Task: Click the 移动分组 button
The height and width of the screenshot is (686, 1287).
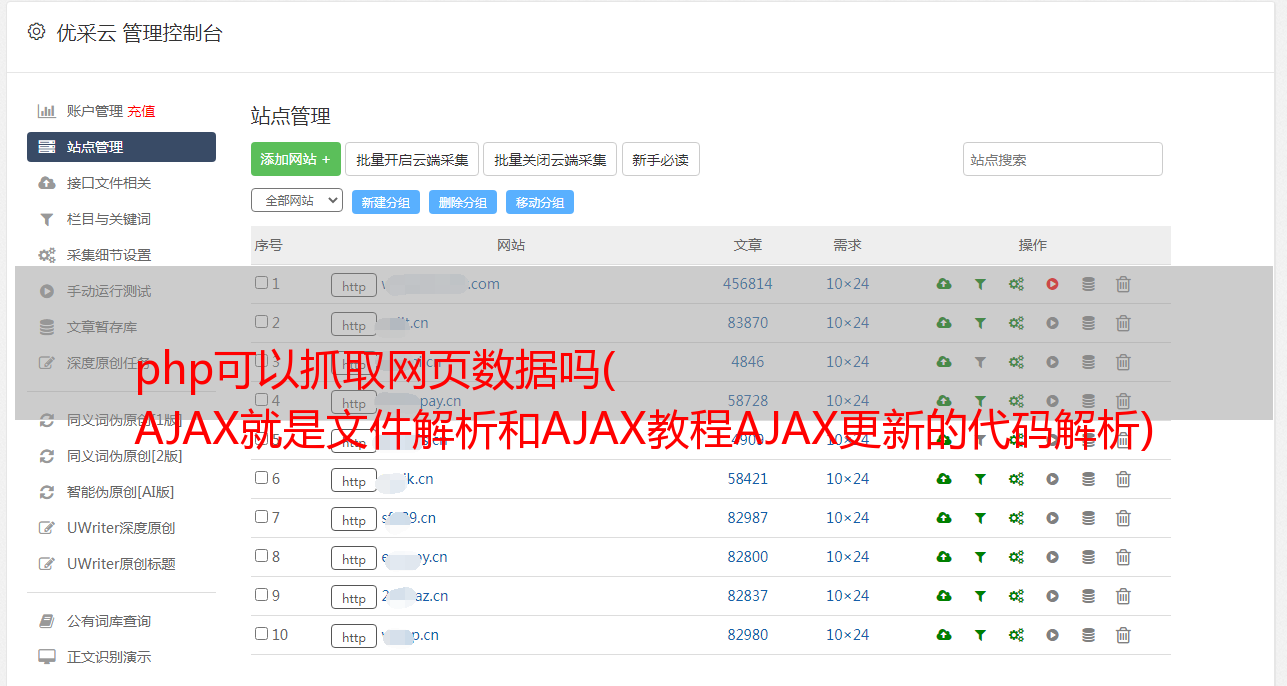Action: point(540,202)
